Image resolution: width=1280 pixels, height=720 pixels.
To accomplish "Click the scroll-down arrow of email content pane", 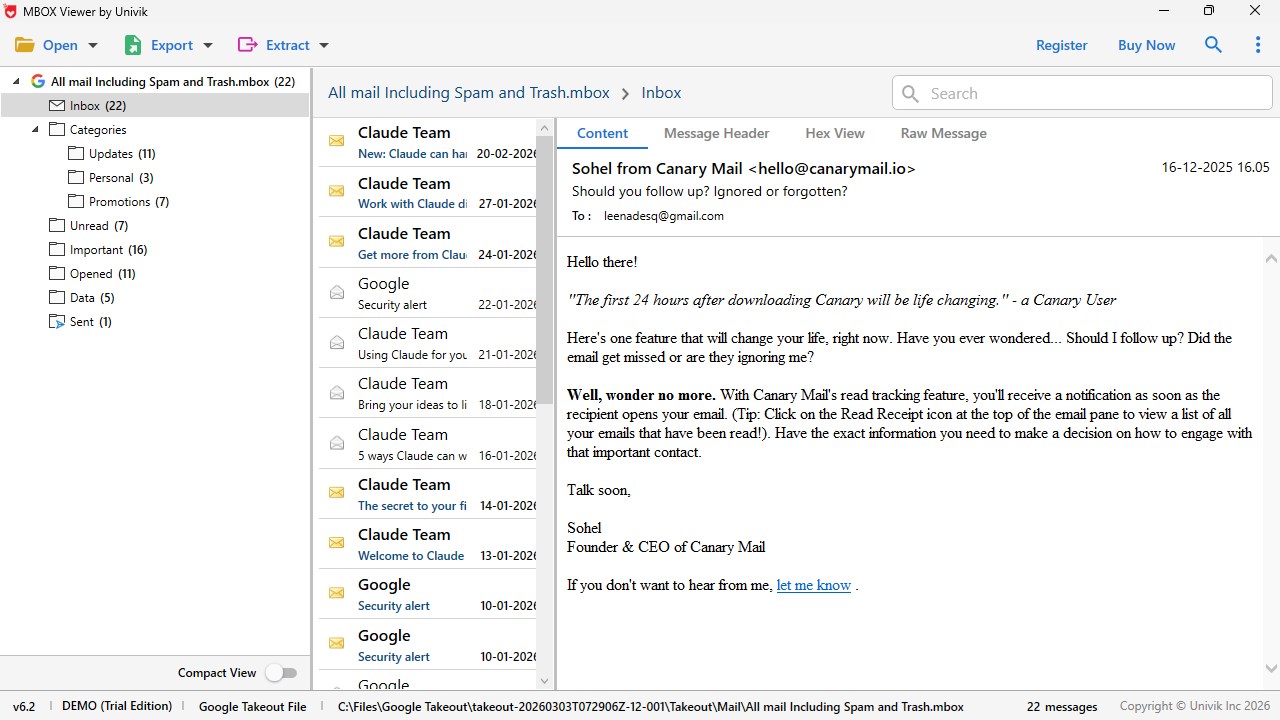I will [x=1271, y=669].
